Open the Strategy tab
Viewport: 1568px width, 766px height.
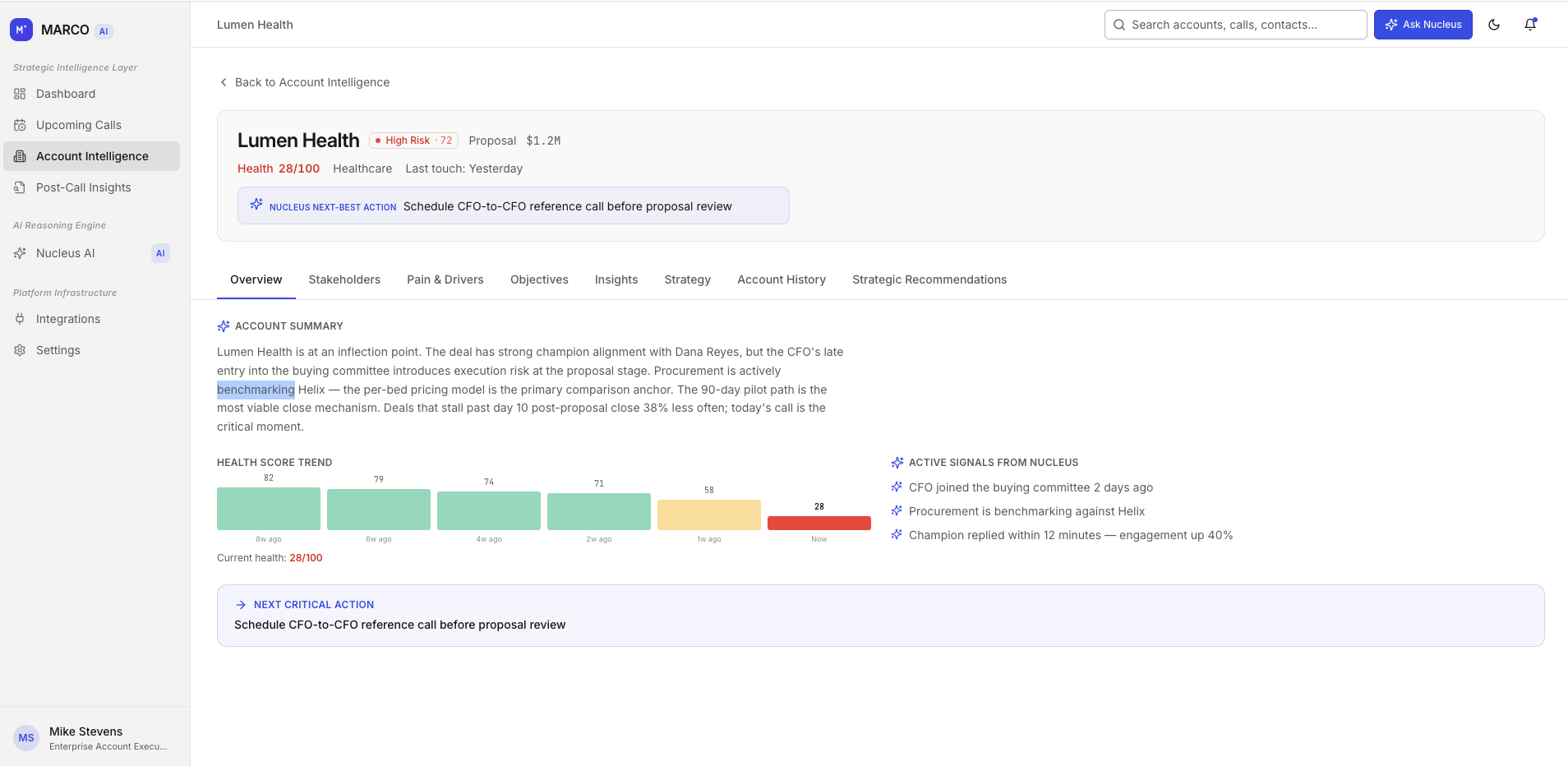point(688,279)
